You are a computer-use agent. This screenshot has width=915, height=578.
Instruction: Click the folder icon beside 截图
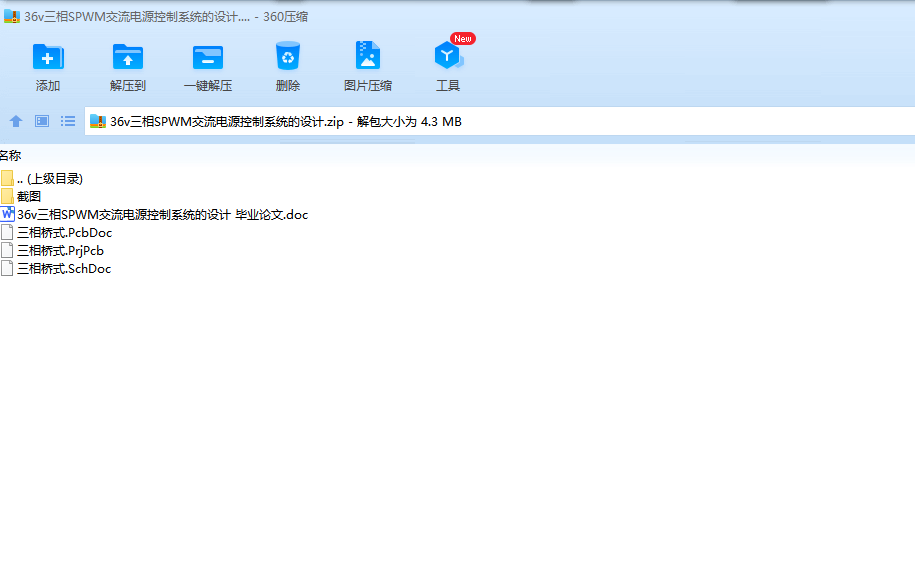click(x=7, y=196)
